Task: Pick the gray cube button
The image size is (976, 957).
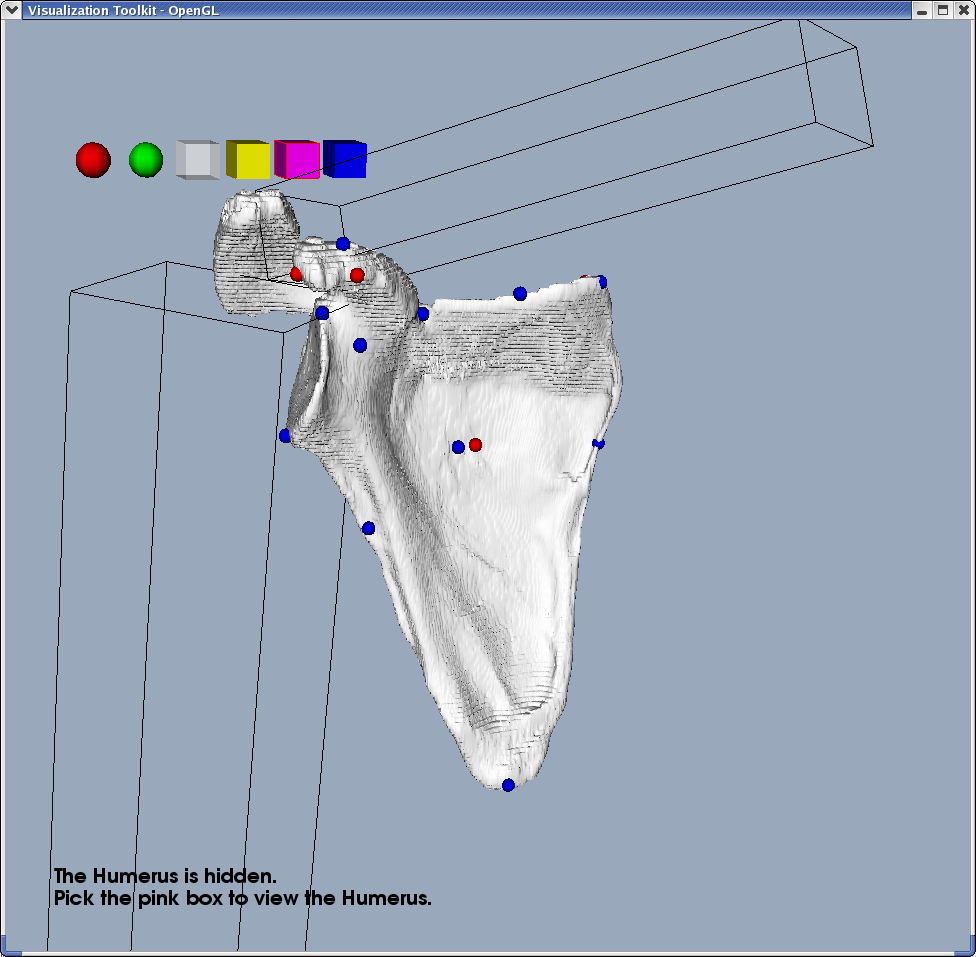Action: (197, 159)
